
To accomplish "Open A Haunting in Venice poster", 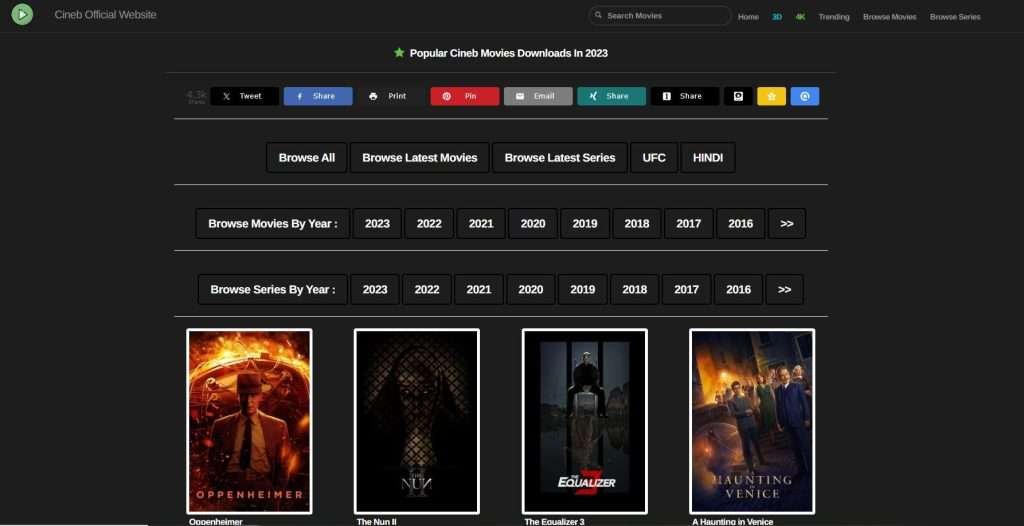I will [x=752, y=421].
